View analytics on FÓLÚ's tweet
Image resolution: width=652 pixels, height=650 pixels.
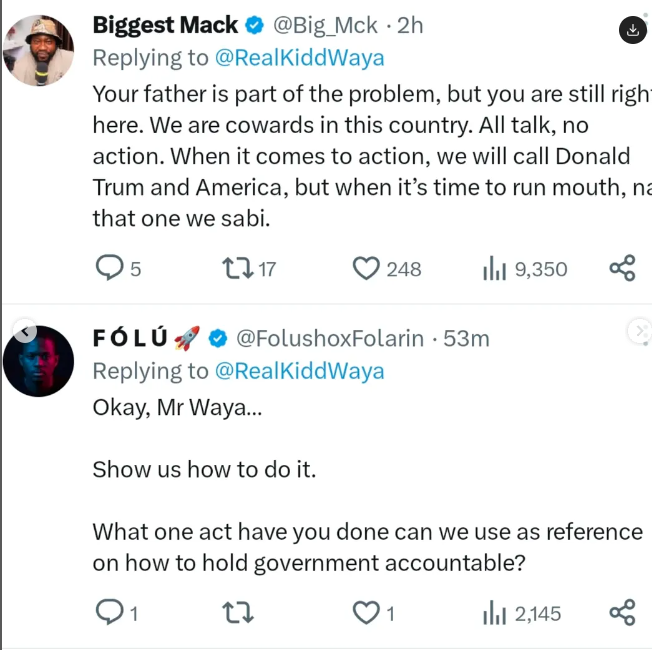pyautogui.click(x=494, y=612)
